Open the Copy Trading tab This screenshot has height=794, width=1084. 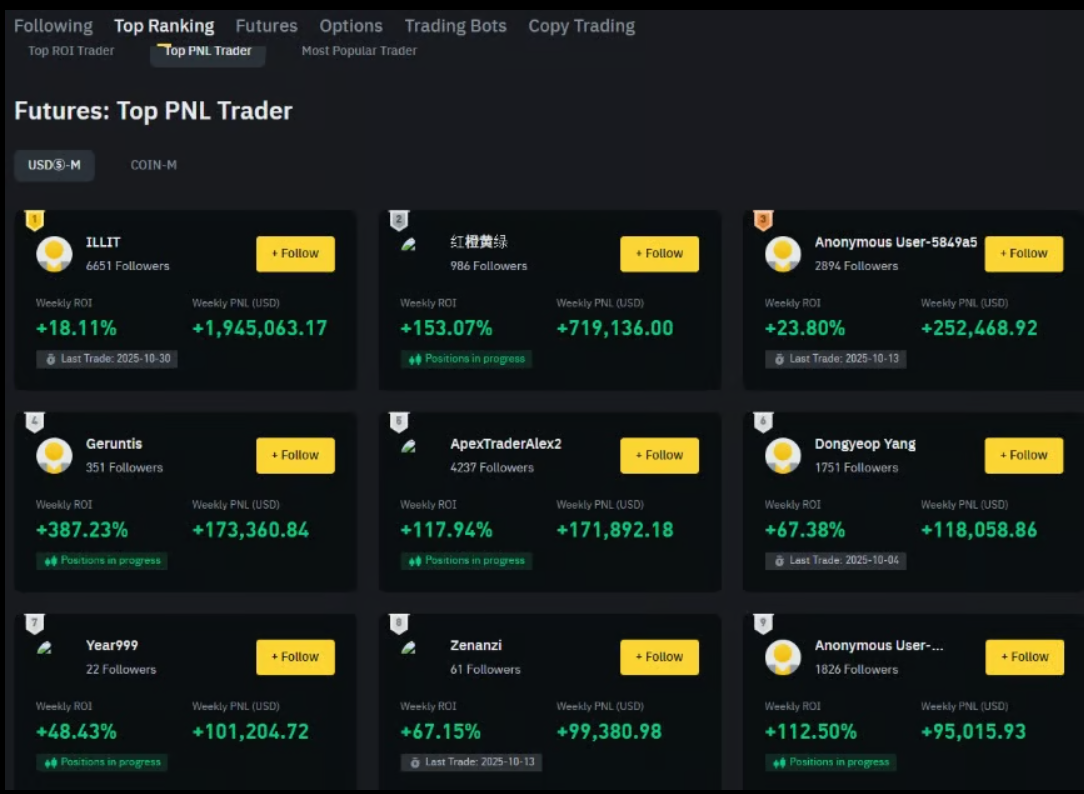pyautogui.click(x=581, y=26)
